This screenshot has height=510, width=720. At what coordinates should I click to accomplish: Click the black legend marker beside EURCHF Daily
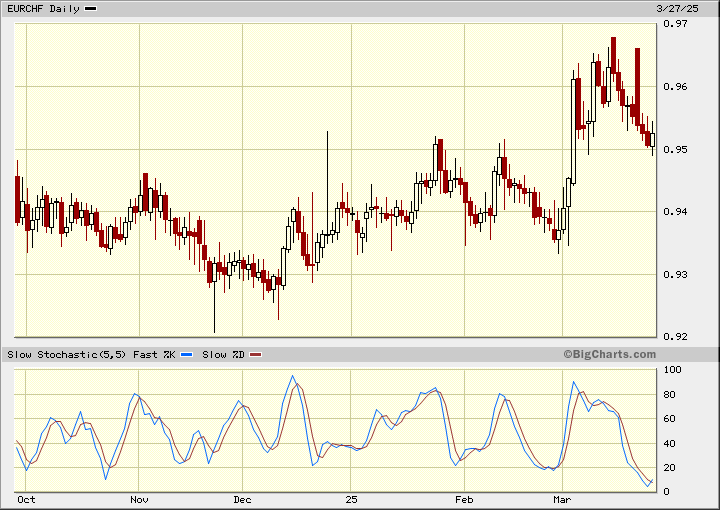pyautogui.click(x=90, y=8)
